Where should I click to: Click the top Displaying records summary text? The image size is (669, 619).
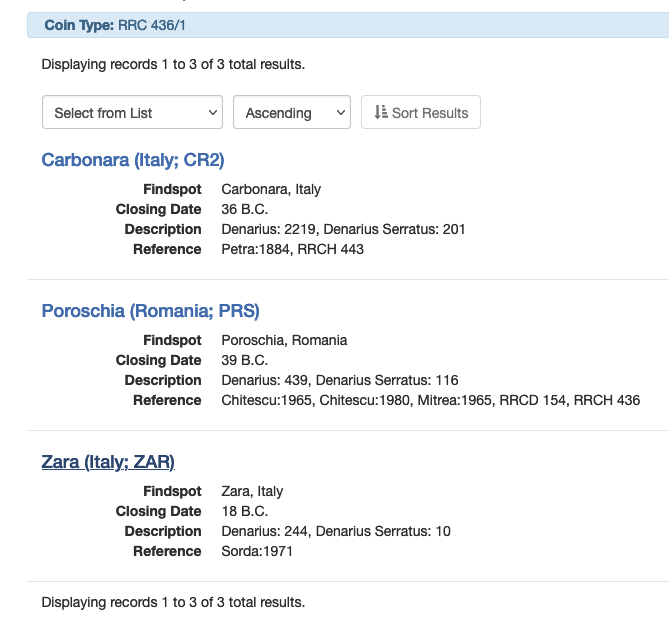173,65
